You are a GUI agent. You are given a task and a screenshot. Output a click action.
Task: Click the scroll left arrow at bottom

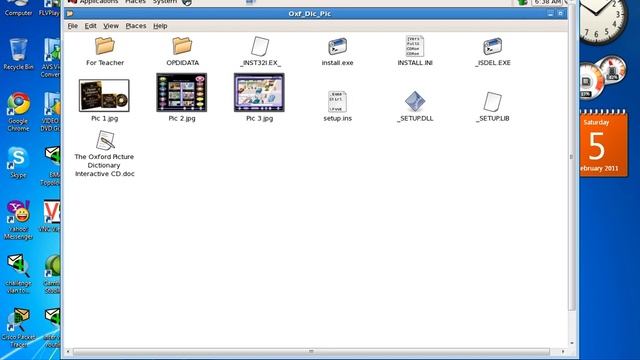point(68,351)
